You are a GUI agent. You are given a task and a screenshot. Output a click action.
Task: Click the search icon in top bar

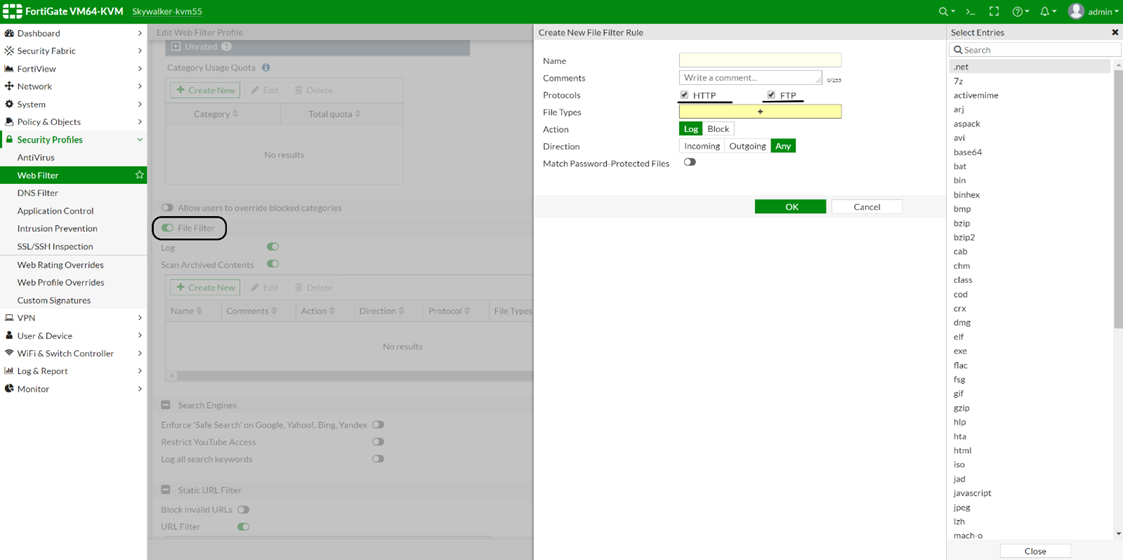tap(943, 11)
